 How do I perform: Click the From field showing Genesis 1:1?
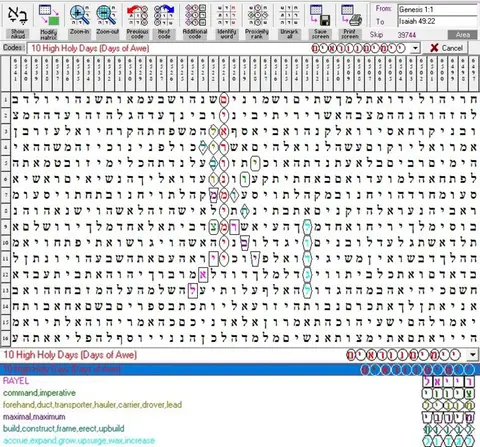coord(438,9)
